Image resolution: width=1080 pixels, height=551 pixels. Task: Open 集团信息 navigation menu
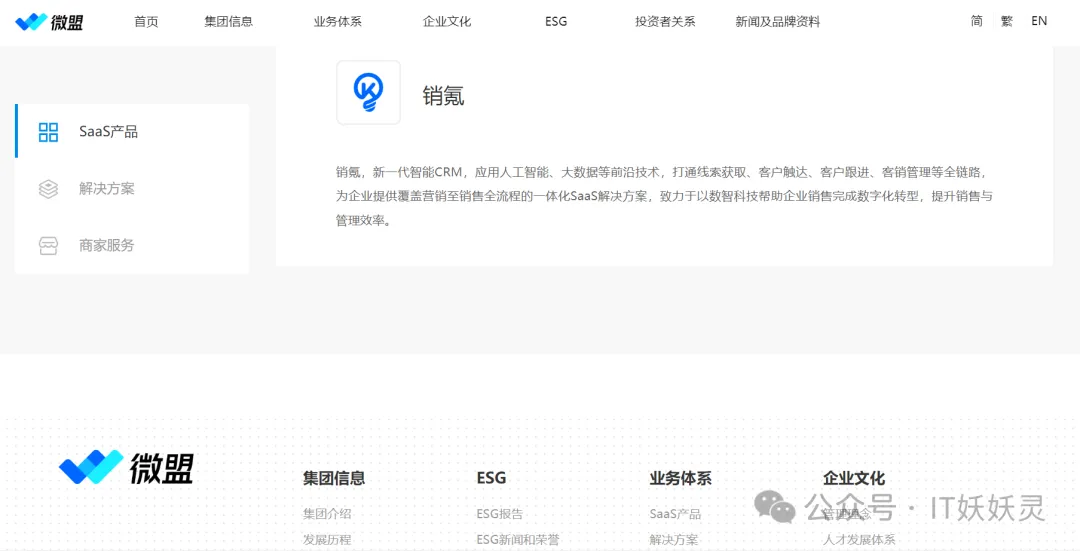coord(229,21)
